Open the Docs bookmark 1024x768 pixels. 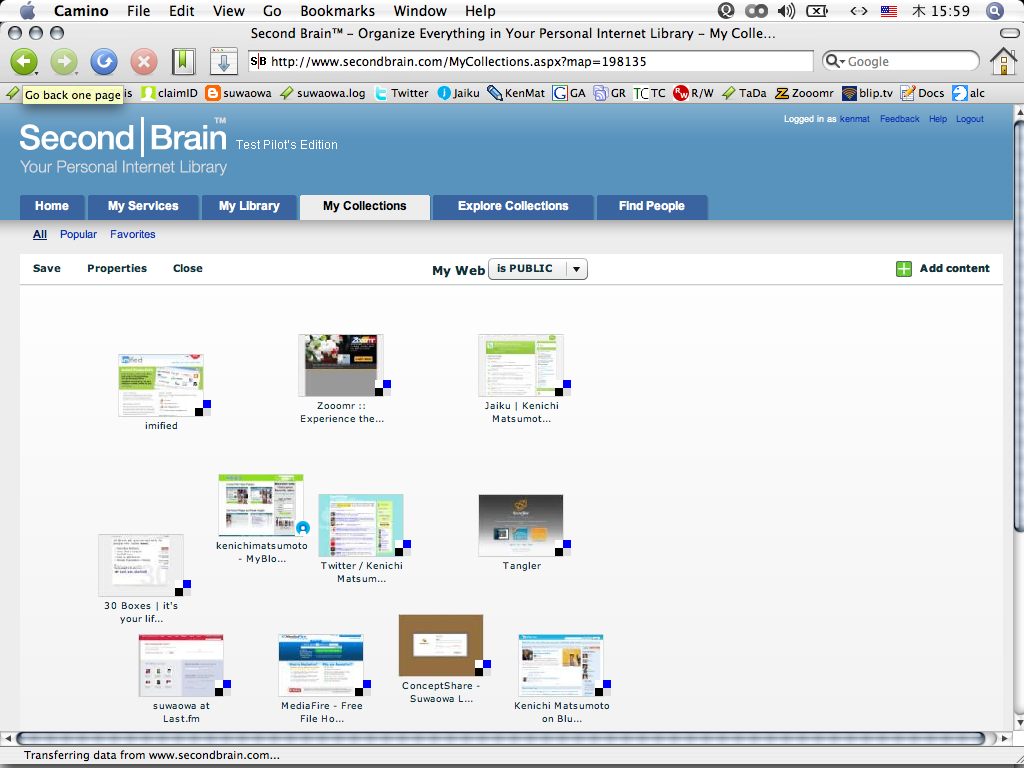pyautogui.click(x=922, y=93)
